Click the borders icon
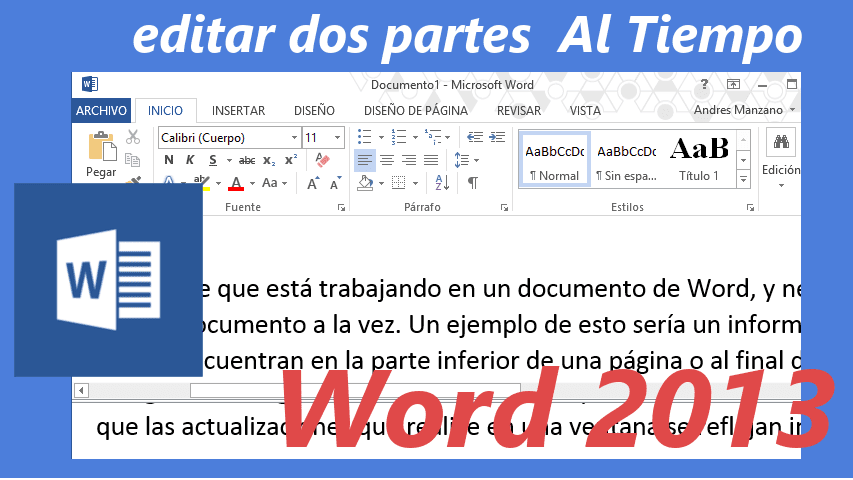Image resolution: width=853 pixels, height=480 pixels. (x=399, y=183)
